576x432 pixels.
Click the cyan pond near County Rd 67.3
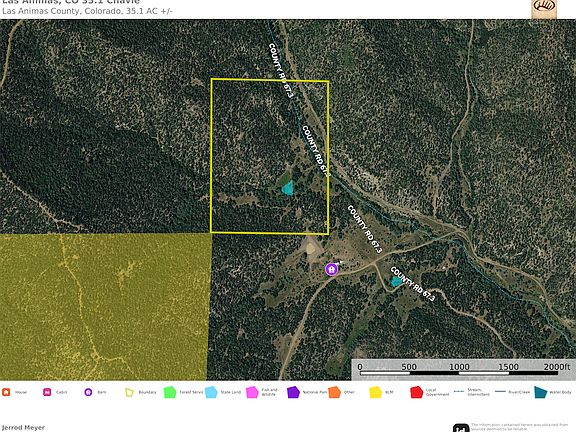(396, 281)
